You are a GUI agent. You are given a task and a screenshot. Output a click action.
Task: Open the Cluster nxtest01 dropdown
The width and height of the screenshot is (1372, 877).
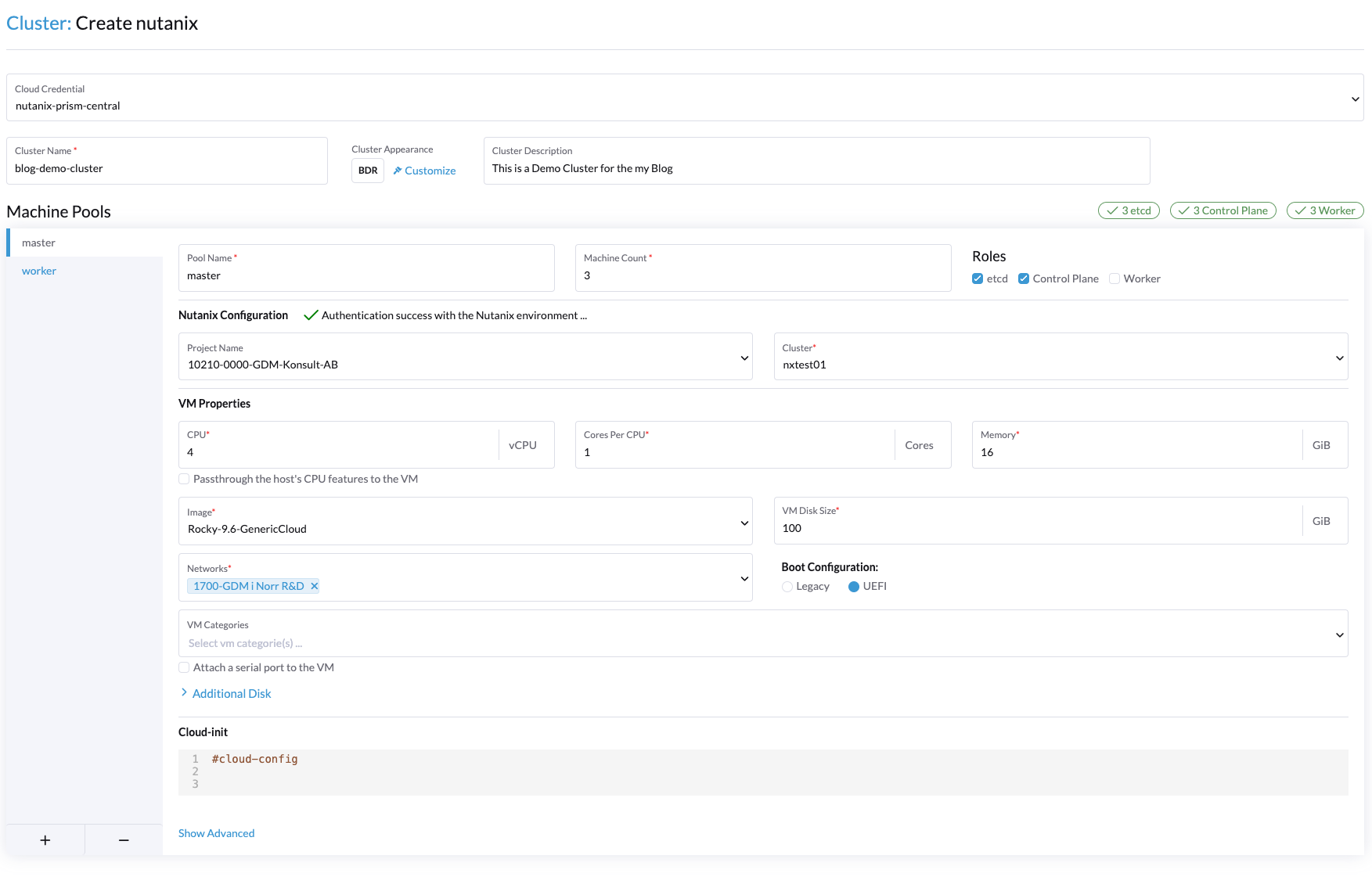[1061, 357]
